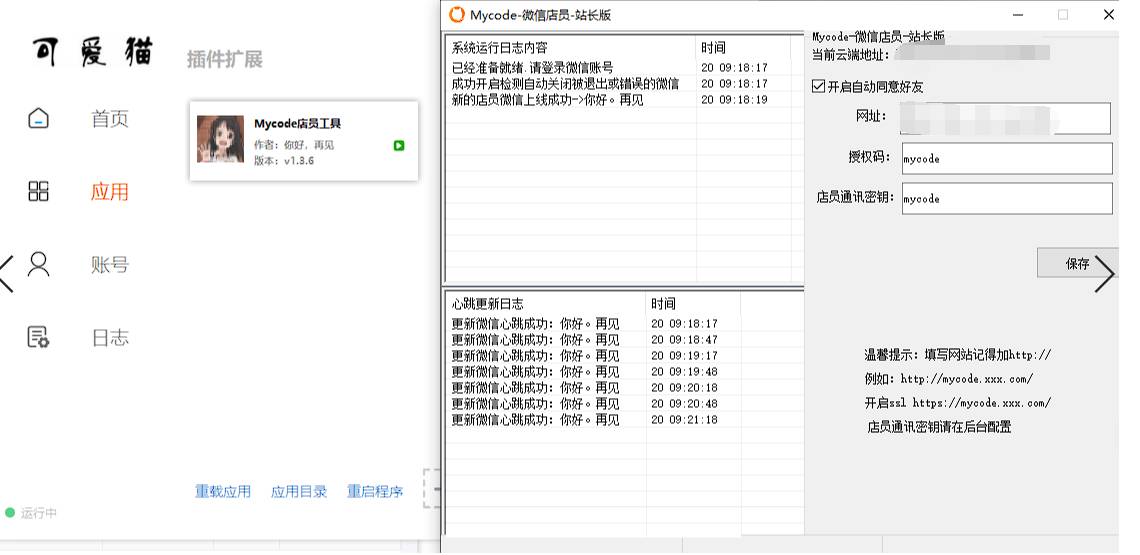The width and height of the screenshot is (1140, 555).
Task: Click the four-squares application icon
Action: click(38, 192)
